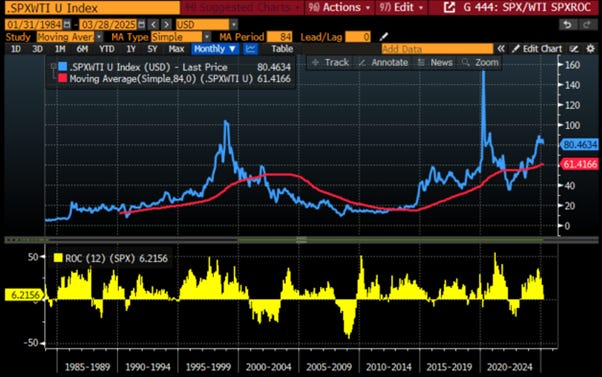Show News on the chart
Image resolution: width=602 pixels, height=377 pixels.
click(x=435, y=62)
